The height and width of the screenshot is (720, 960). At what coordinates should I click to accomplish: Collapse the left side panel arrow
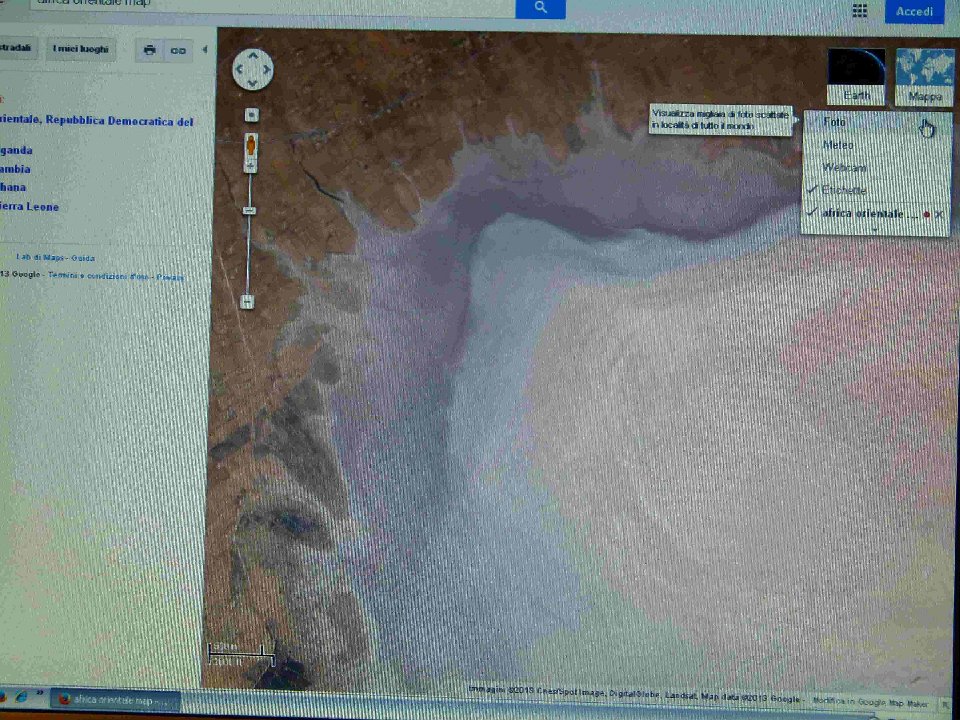(205, 50)
